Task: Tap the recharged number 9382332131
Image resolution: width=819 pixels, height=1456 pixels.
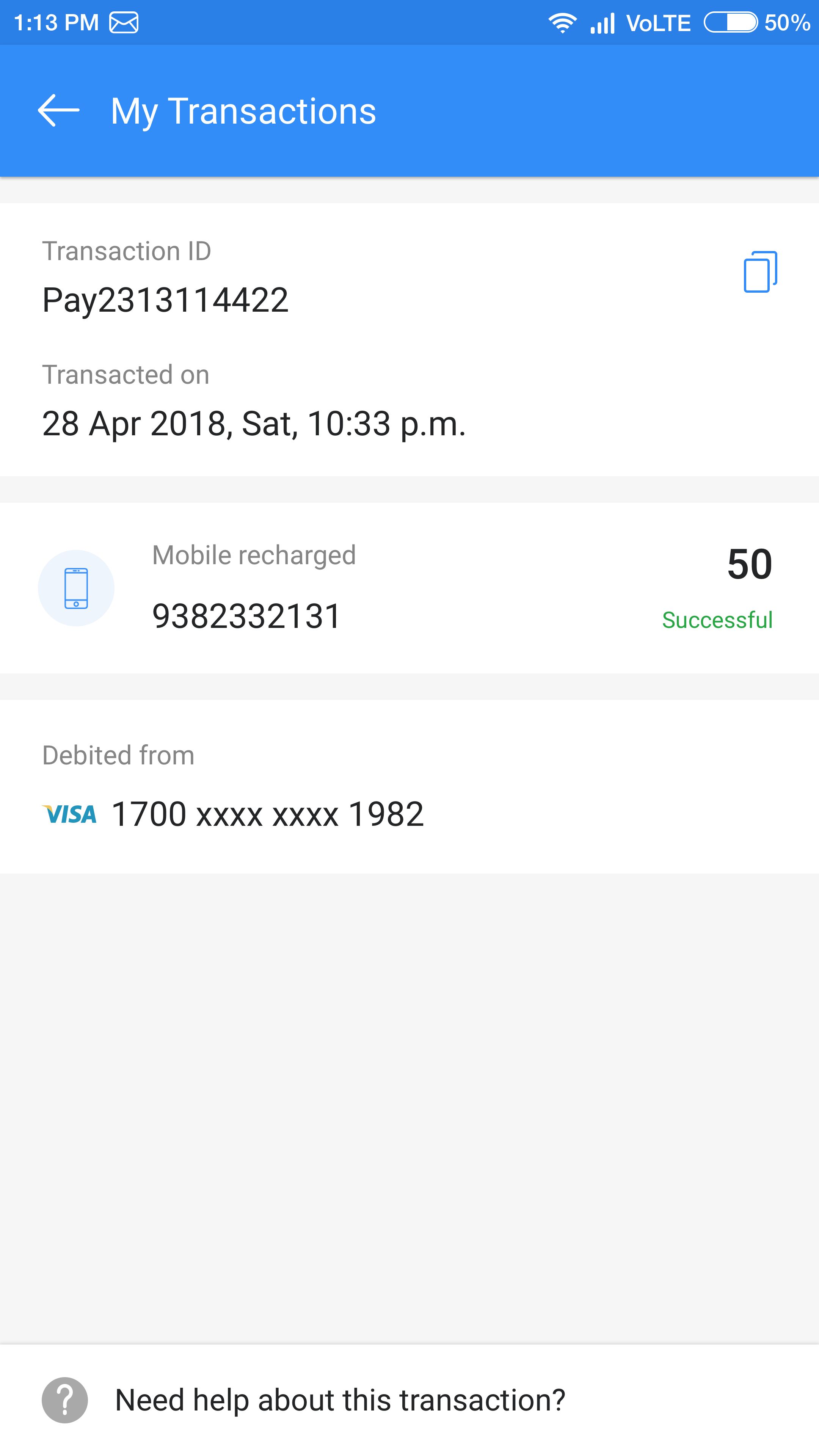Action: point(246,615)
